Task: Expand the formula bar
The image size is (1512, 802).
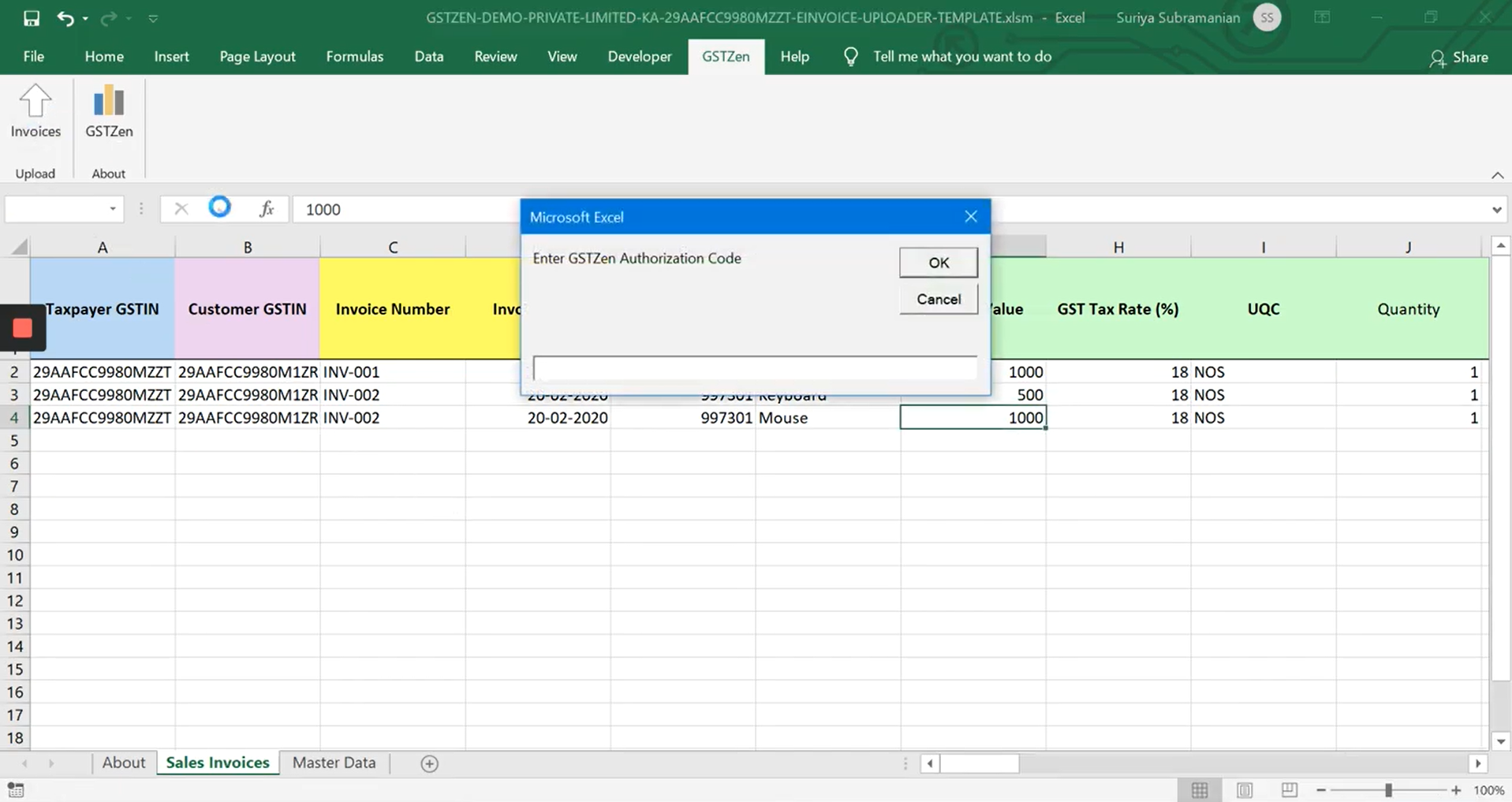Action: 1496,210
